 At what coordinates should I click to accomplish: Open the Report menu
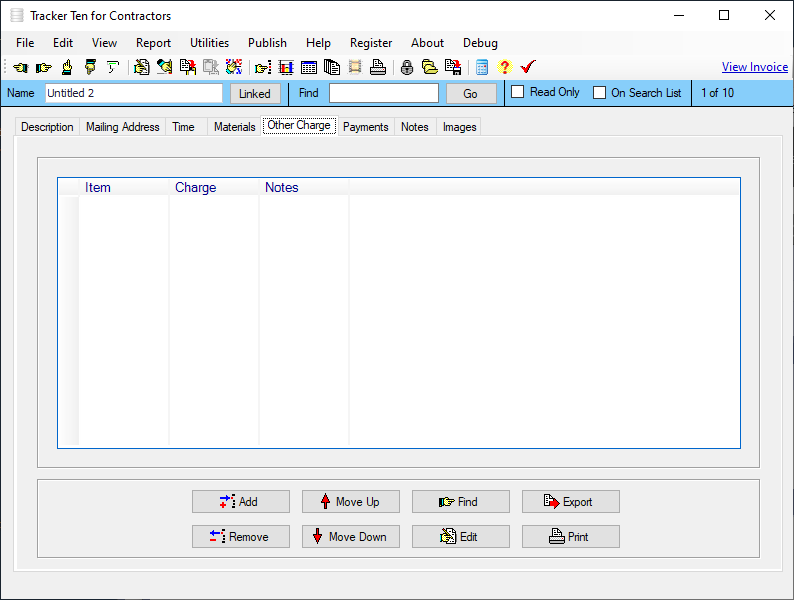pyautogui.click(x=153, y=43)
